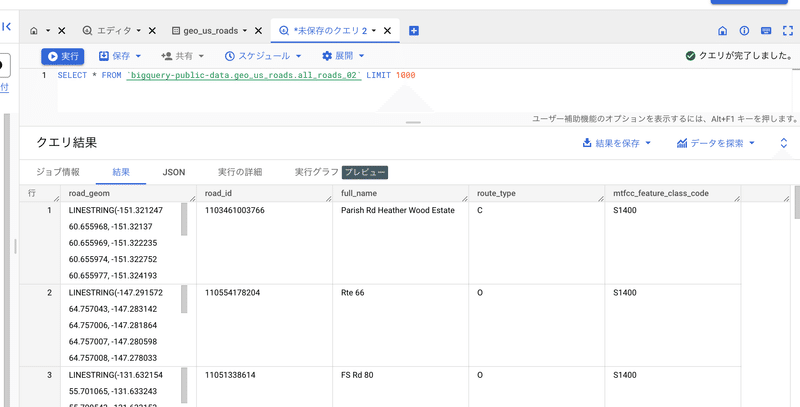
Task: Click the add new tab plus icon
Action: (x=414, y=31)
